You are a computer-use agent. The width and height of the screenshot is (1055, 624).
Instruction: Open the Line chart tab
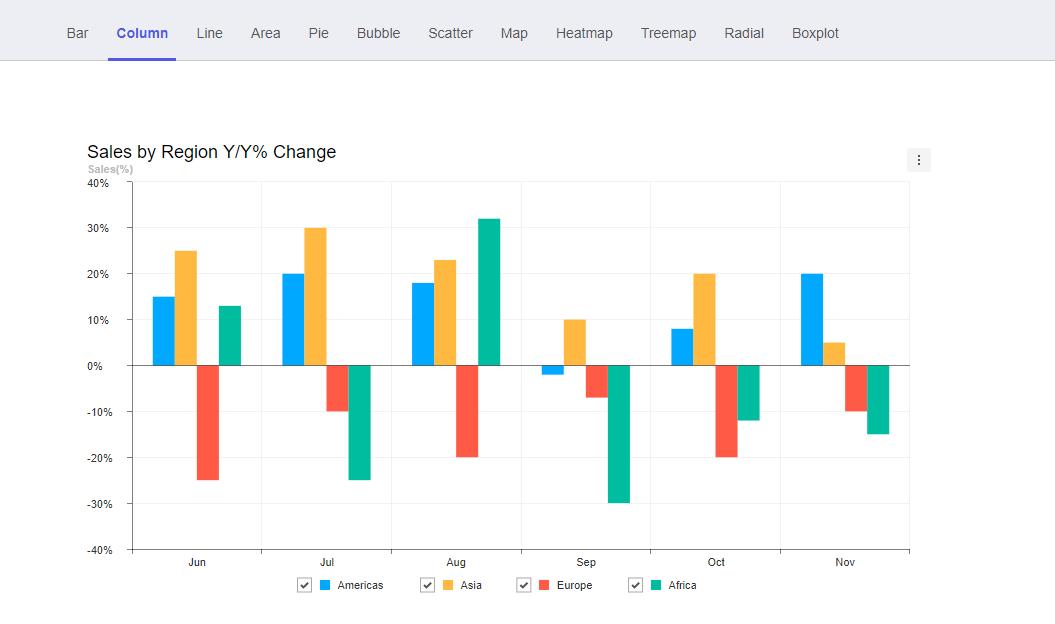(x=210, y=33)
